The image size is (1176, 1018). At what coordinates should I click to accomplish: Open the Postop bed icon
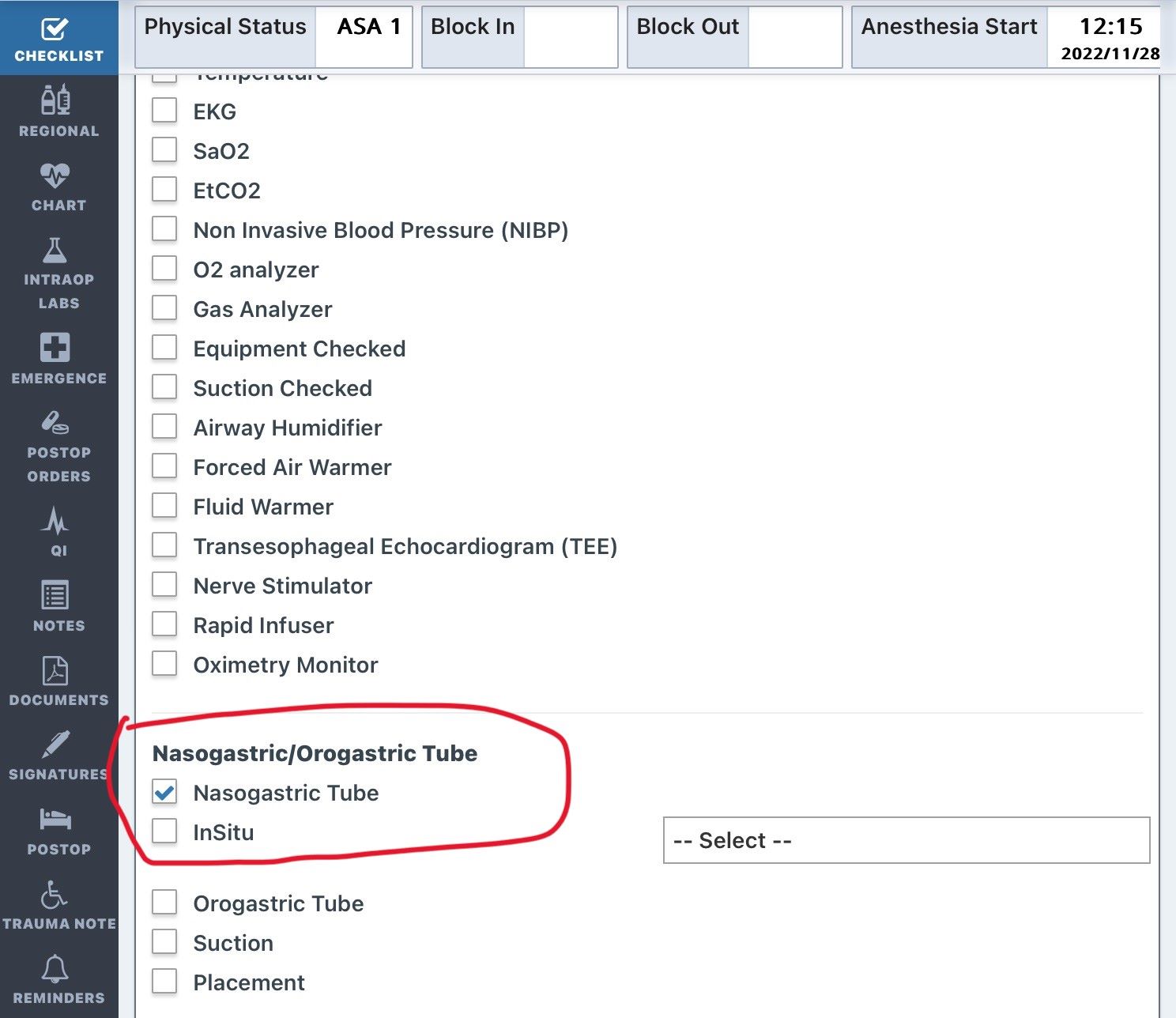[55, 819]
